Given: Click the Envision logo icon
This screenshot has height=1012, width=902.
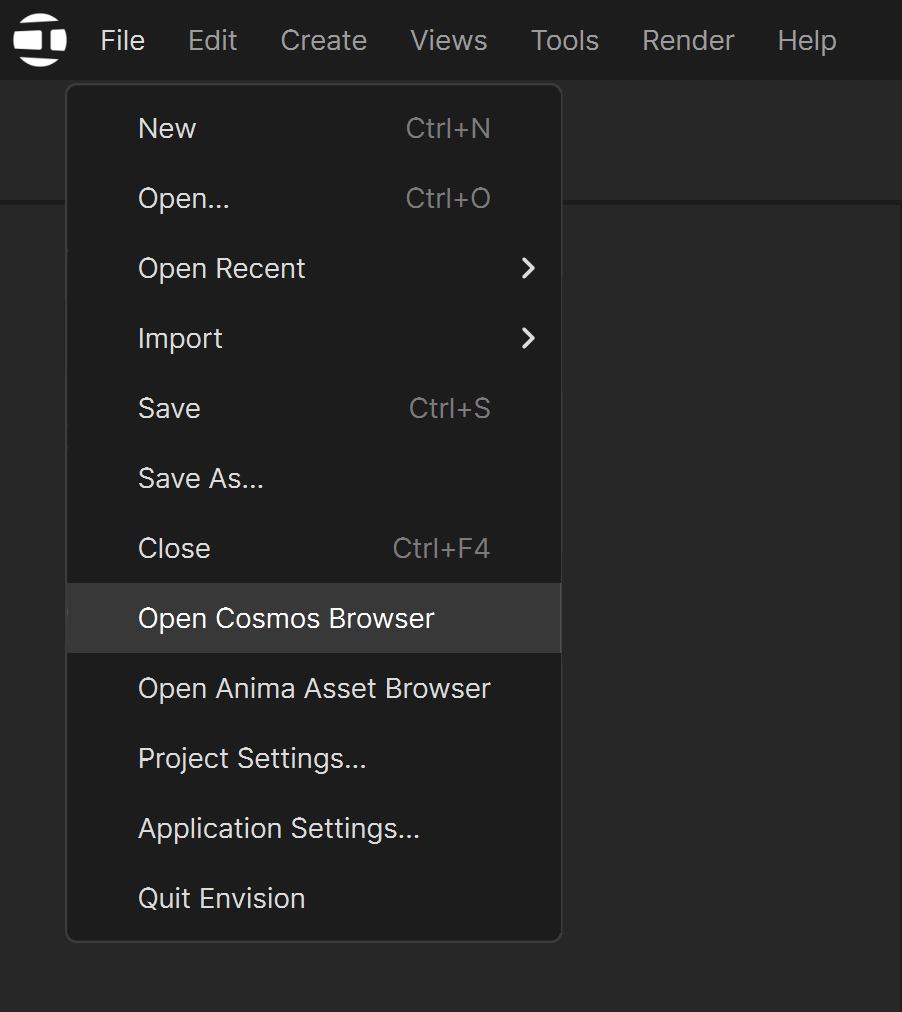Looking at the screenshot, I should (40, 40).
